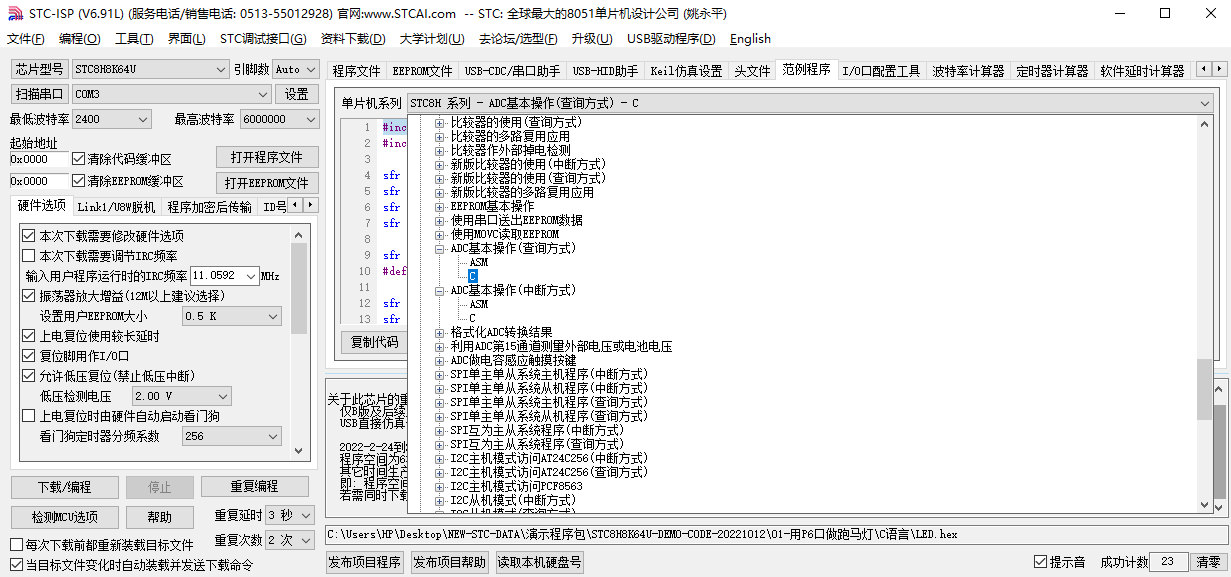
Task: Open the STC调试接口(G) menu
Action: 263,39
